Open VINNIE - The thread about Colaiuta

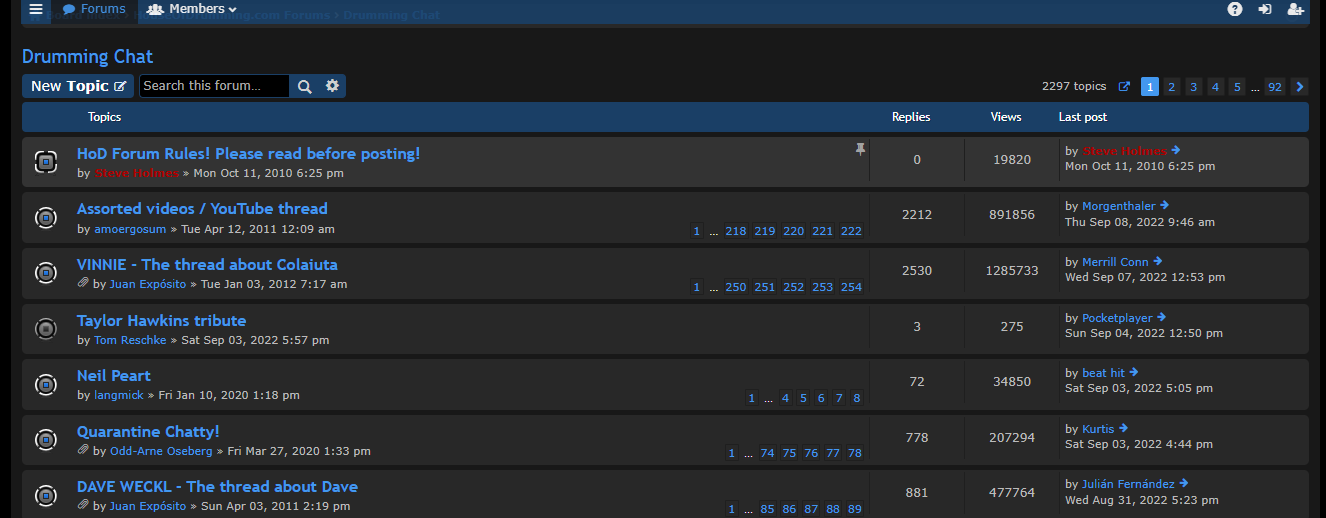[x=207, y=264]
